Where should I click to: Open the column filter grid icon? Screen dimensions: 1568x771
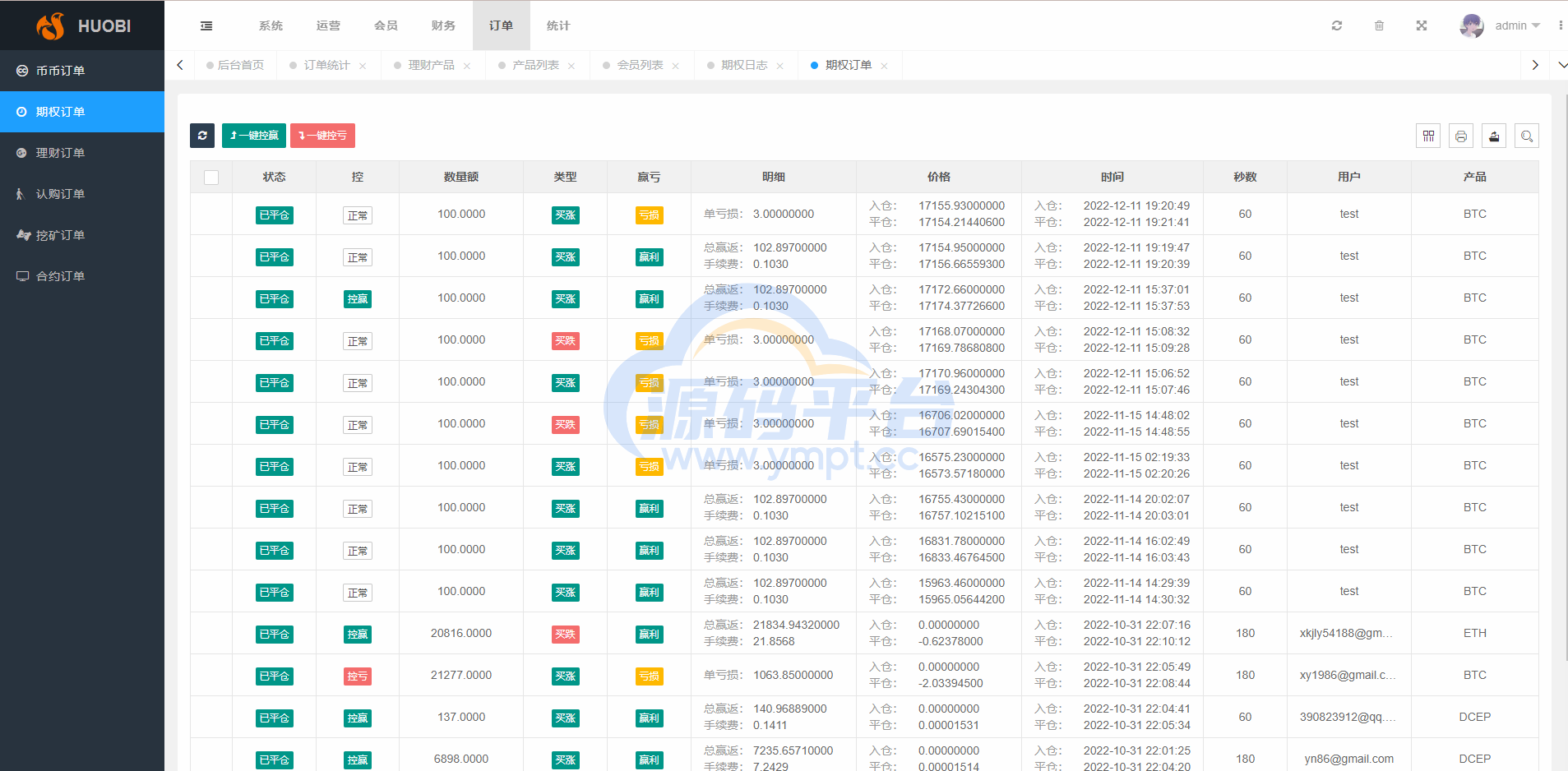pos(1428,136)
